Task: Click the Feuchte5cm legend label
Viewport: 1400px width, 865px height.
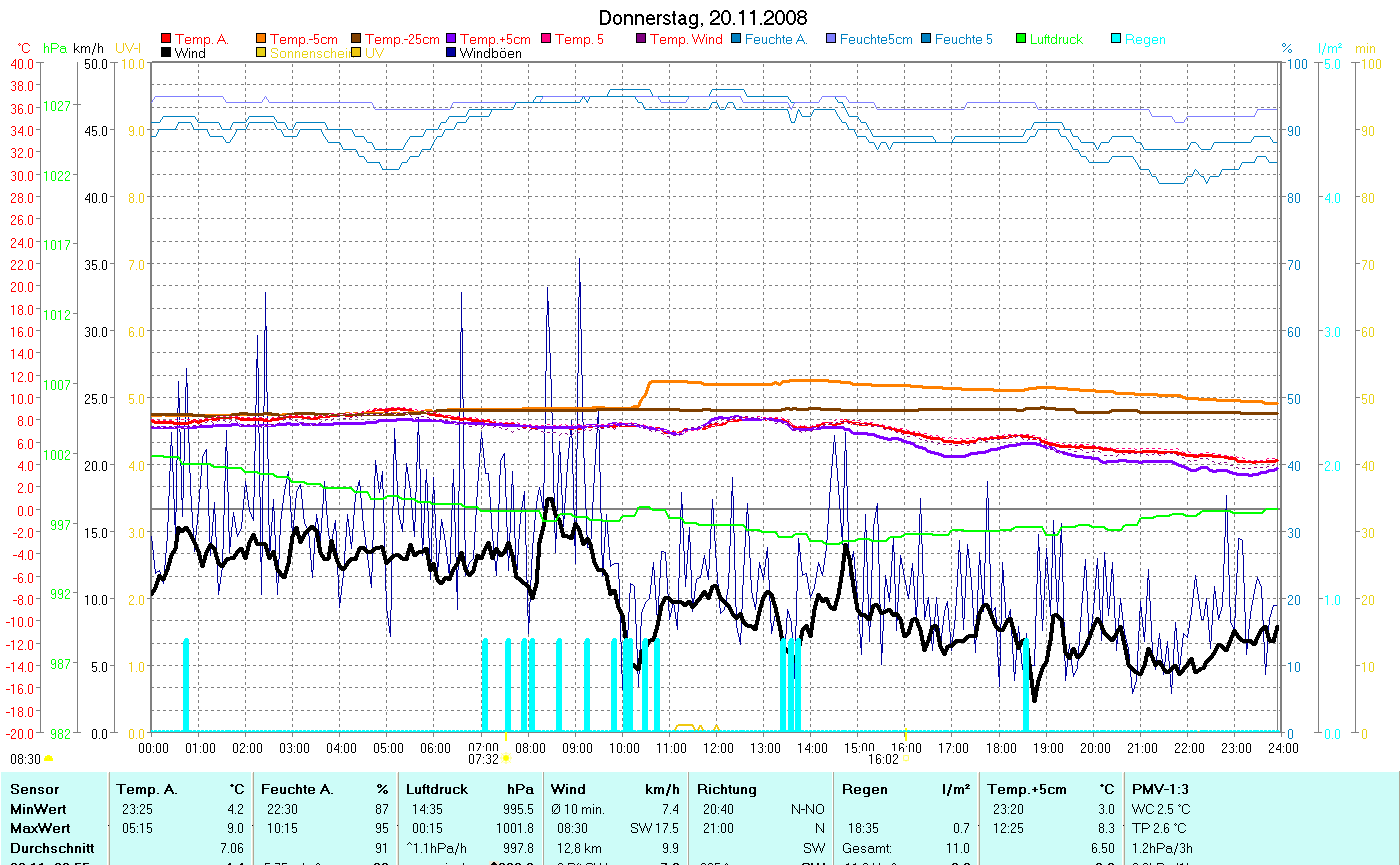Action: [x=875, y=40]
